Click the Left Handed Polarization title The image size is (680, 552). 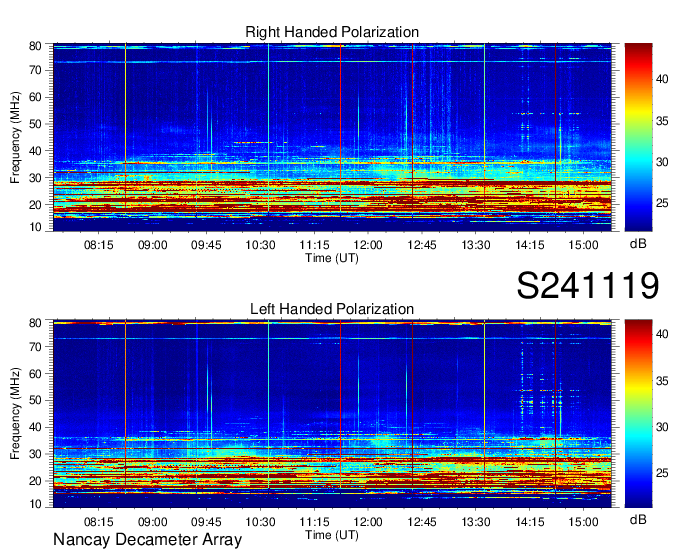pos(332,309)
